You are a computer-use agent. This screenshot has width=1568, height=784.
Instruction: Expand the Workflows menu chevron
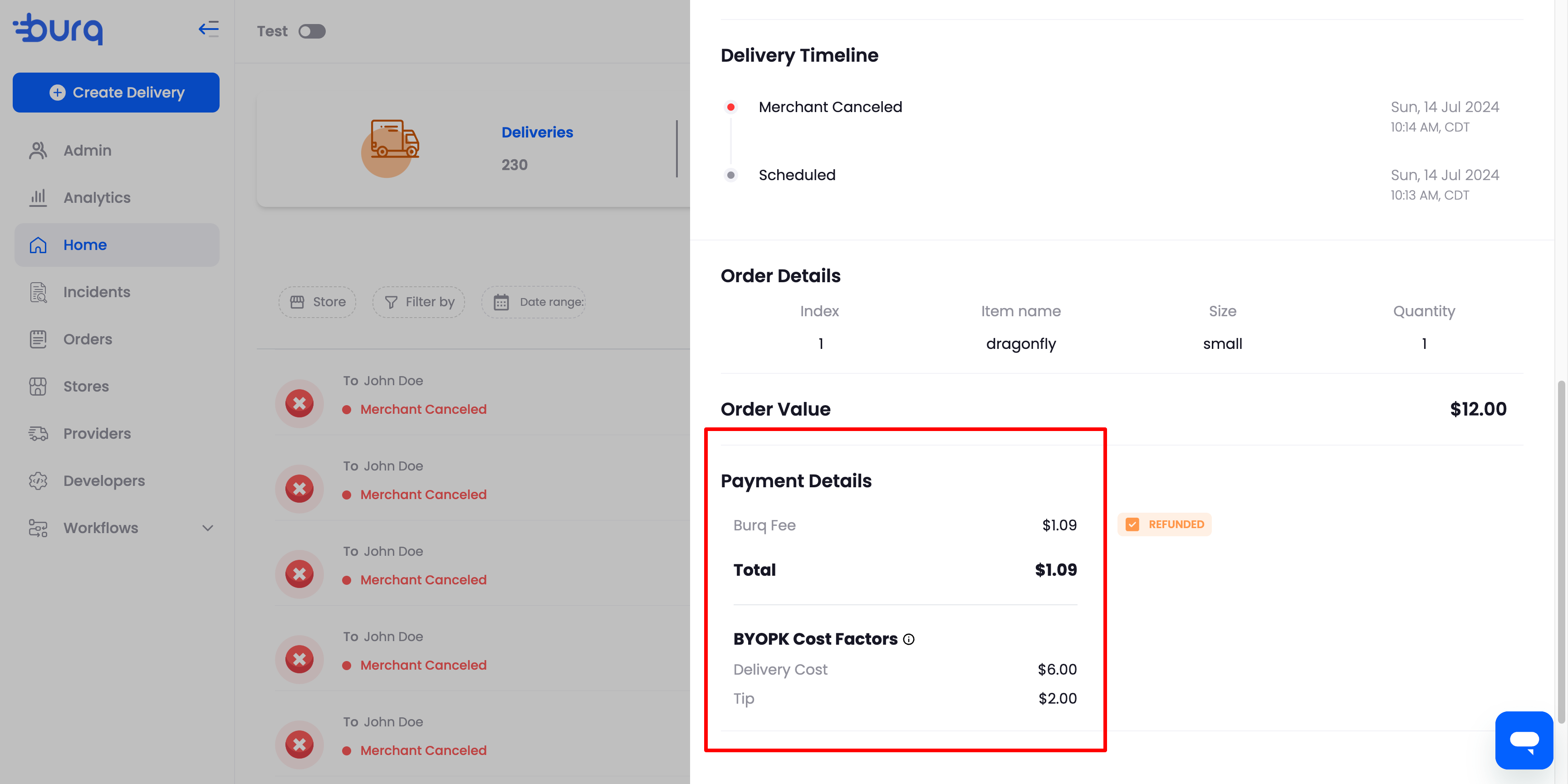[207, 528]
